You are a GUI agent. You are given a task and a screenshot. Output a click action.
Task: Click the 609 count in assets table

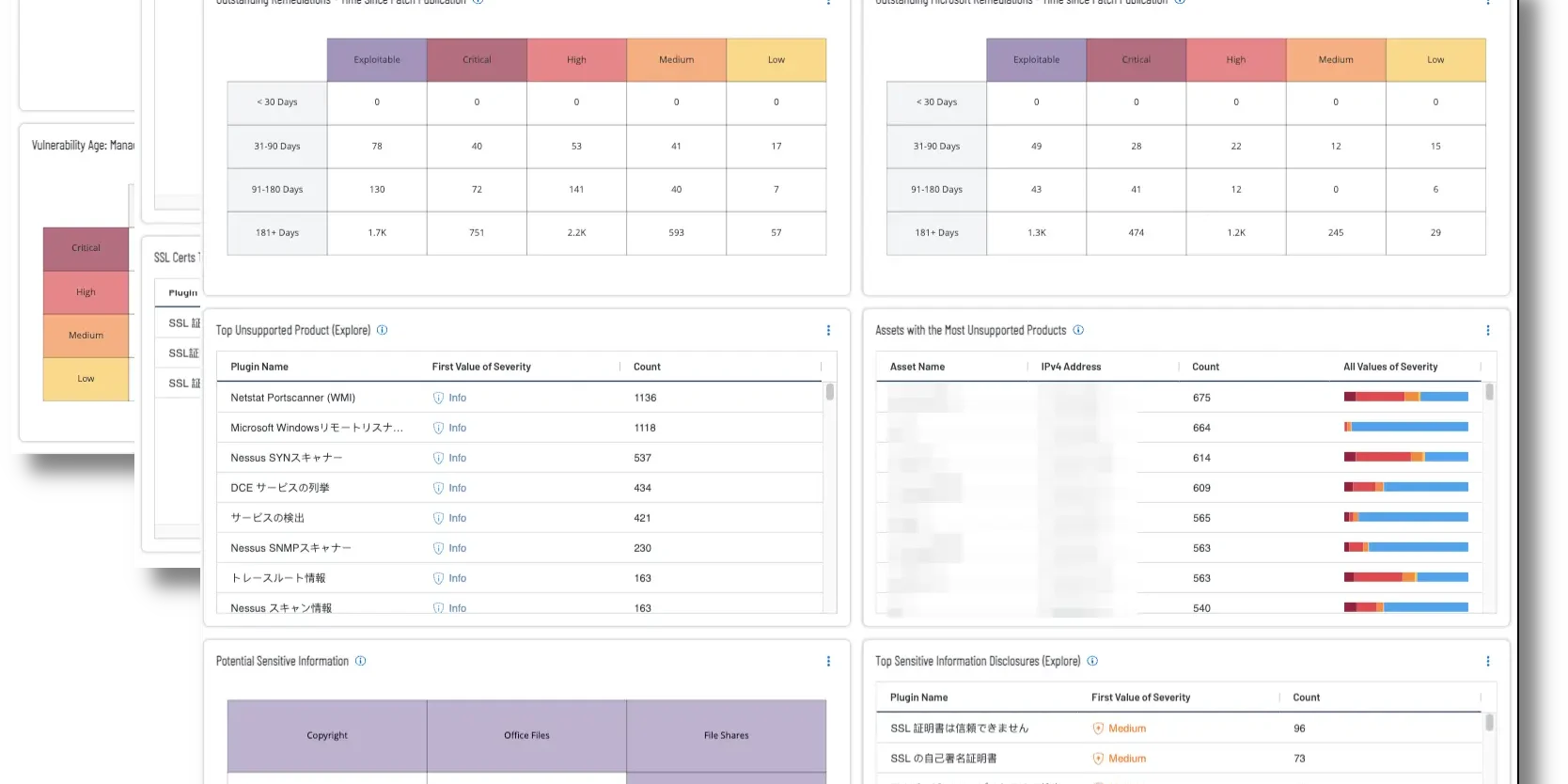[1201, 488]
